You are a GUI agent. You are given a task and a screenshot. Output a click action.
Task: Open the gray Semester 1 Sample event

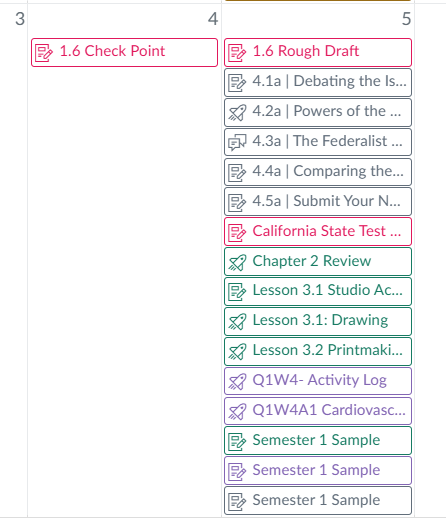(x=318, y=501)
